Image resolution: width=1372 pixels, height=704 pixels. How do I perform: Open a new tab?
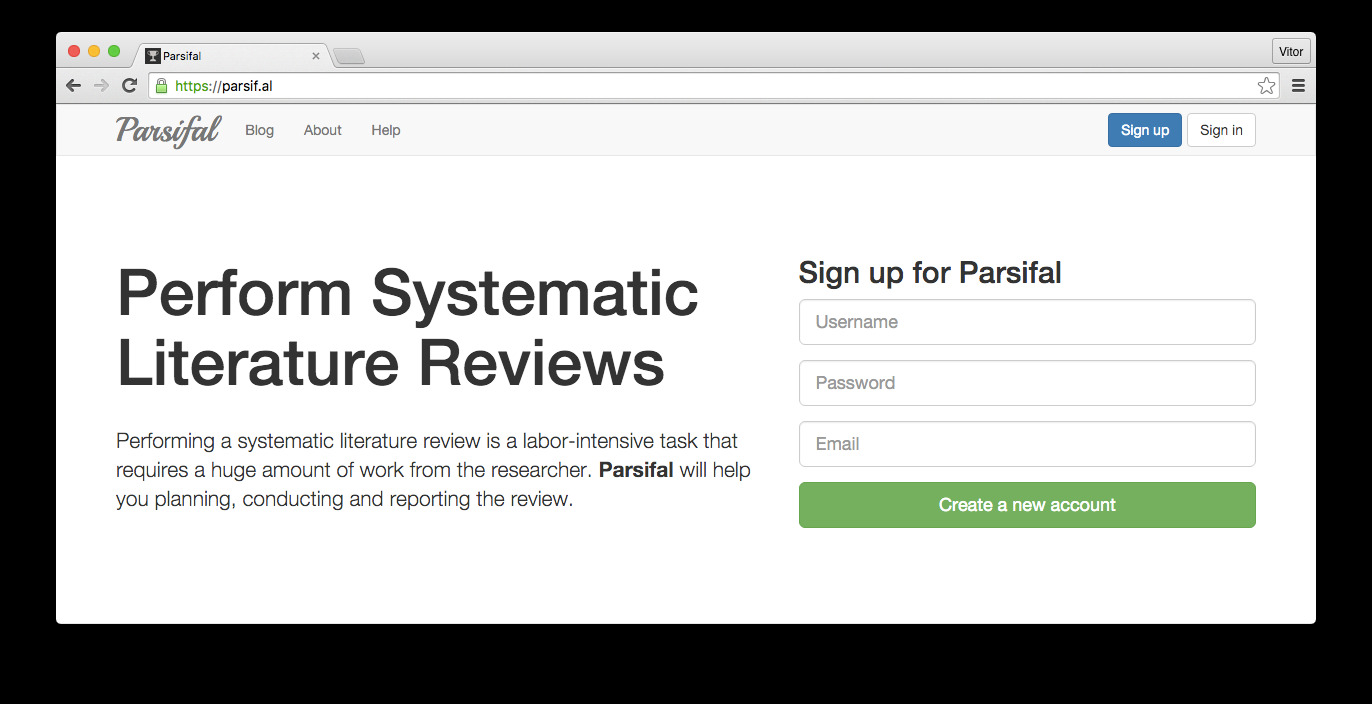[349, 56]
